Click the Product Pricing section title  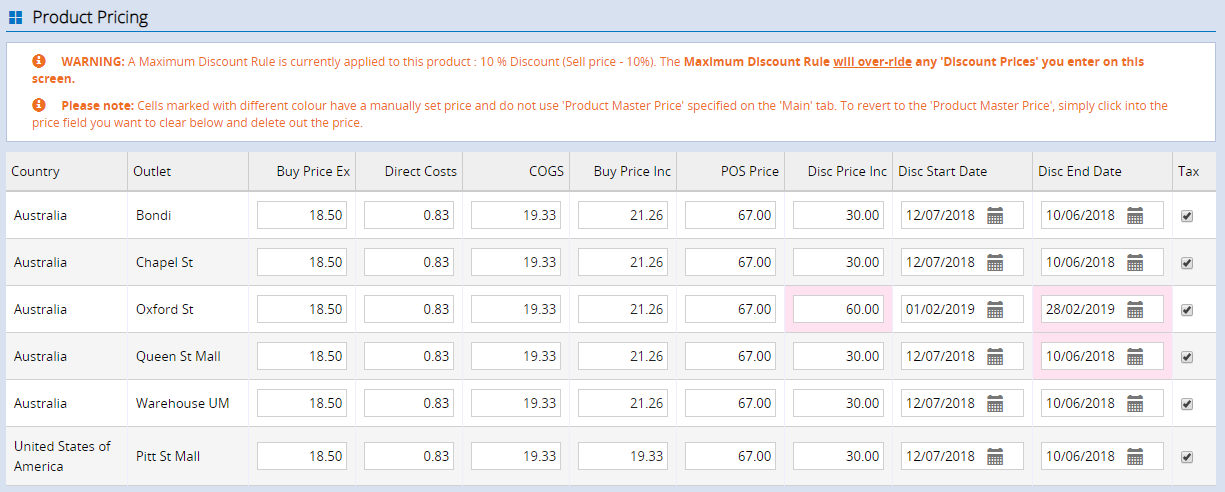[x=90, y=17]
